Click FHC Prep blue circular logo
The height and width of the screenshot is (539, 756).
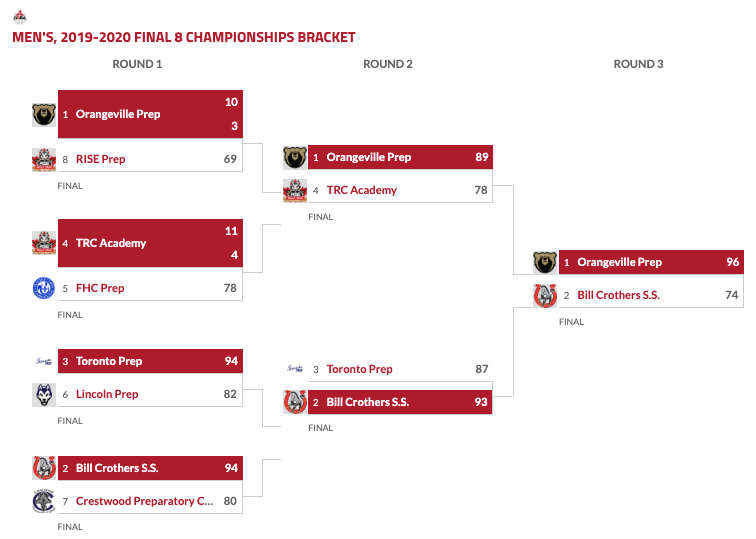point(43,288)
